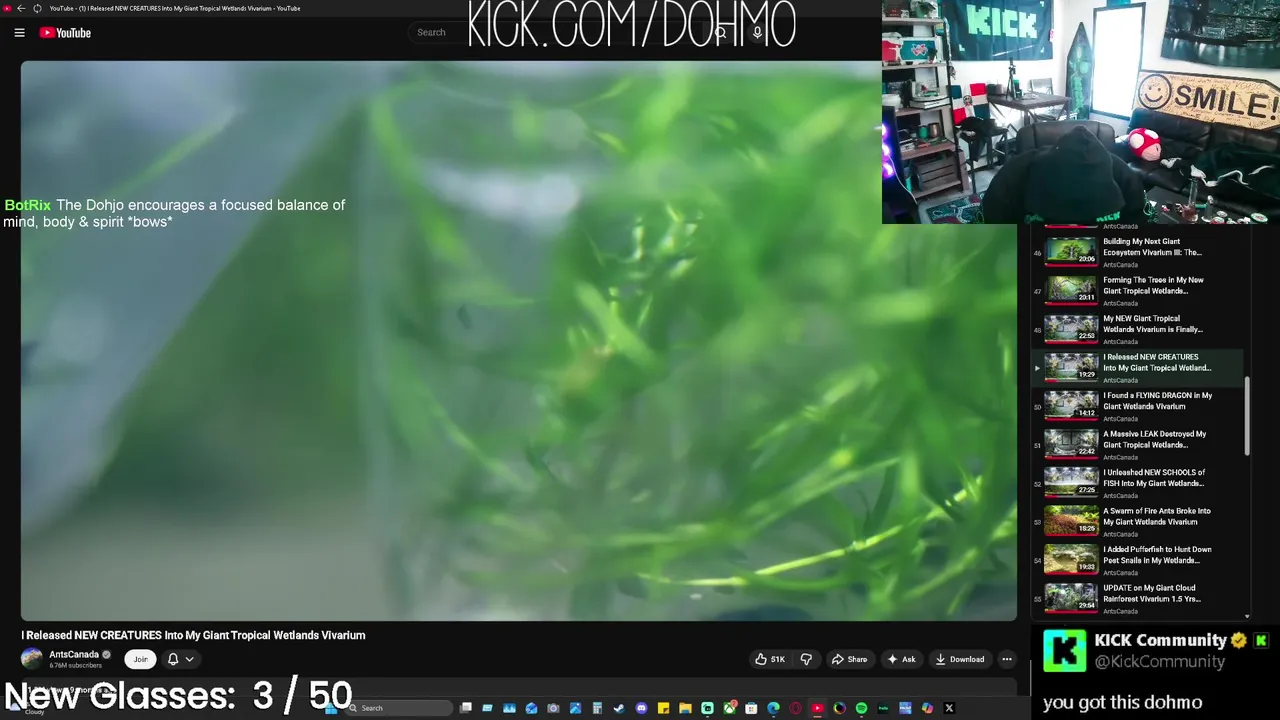
Task: Launch Calculator from the taskbar
Action: 597,708
